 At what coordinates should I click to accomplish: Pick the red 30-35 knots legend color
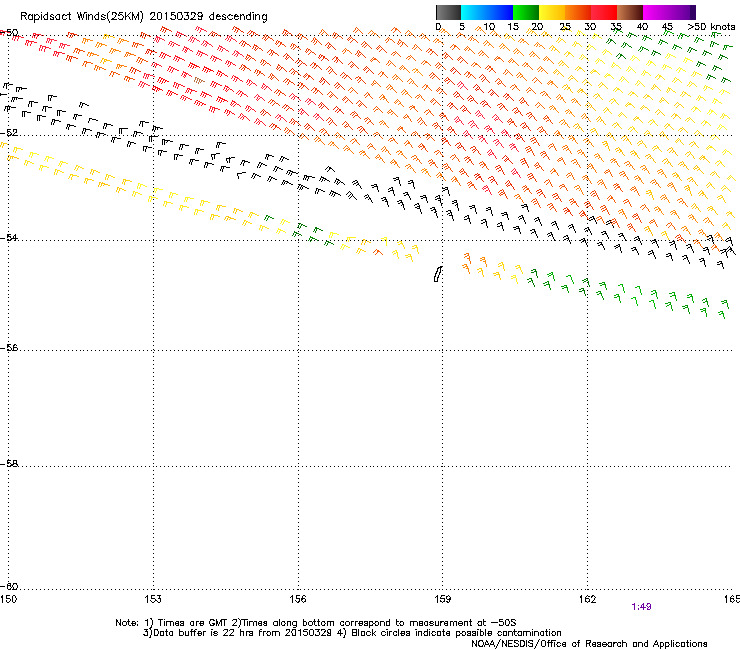604,12
